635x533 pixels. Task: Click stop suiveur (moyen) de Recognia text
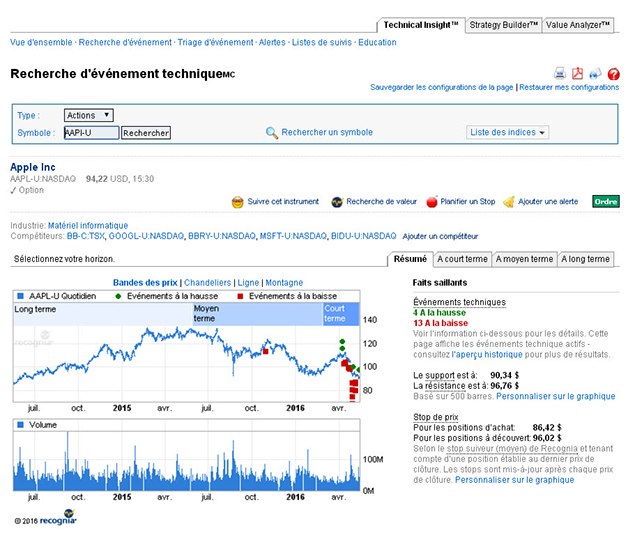point(512,449)
